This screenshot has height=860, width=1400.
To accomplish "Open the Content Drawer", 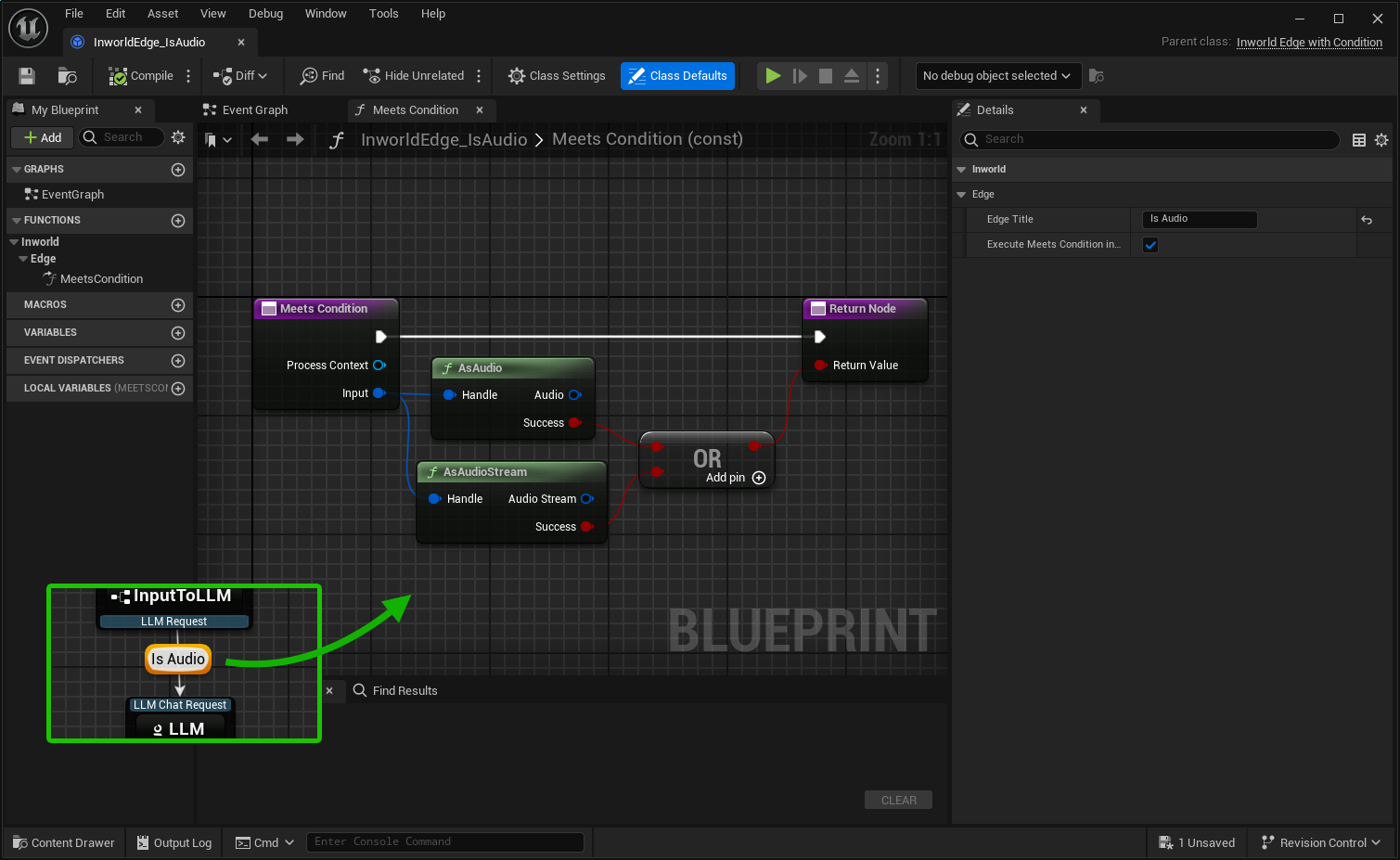I will (x=64, y=842).
